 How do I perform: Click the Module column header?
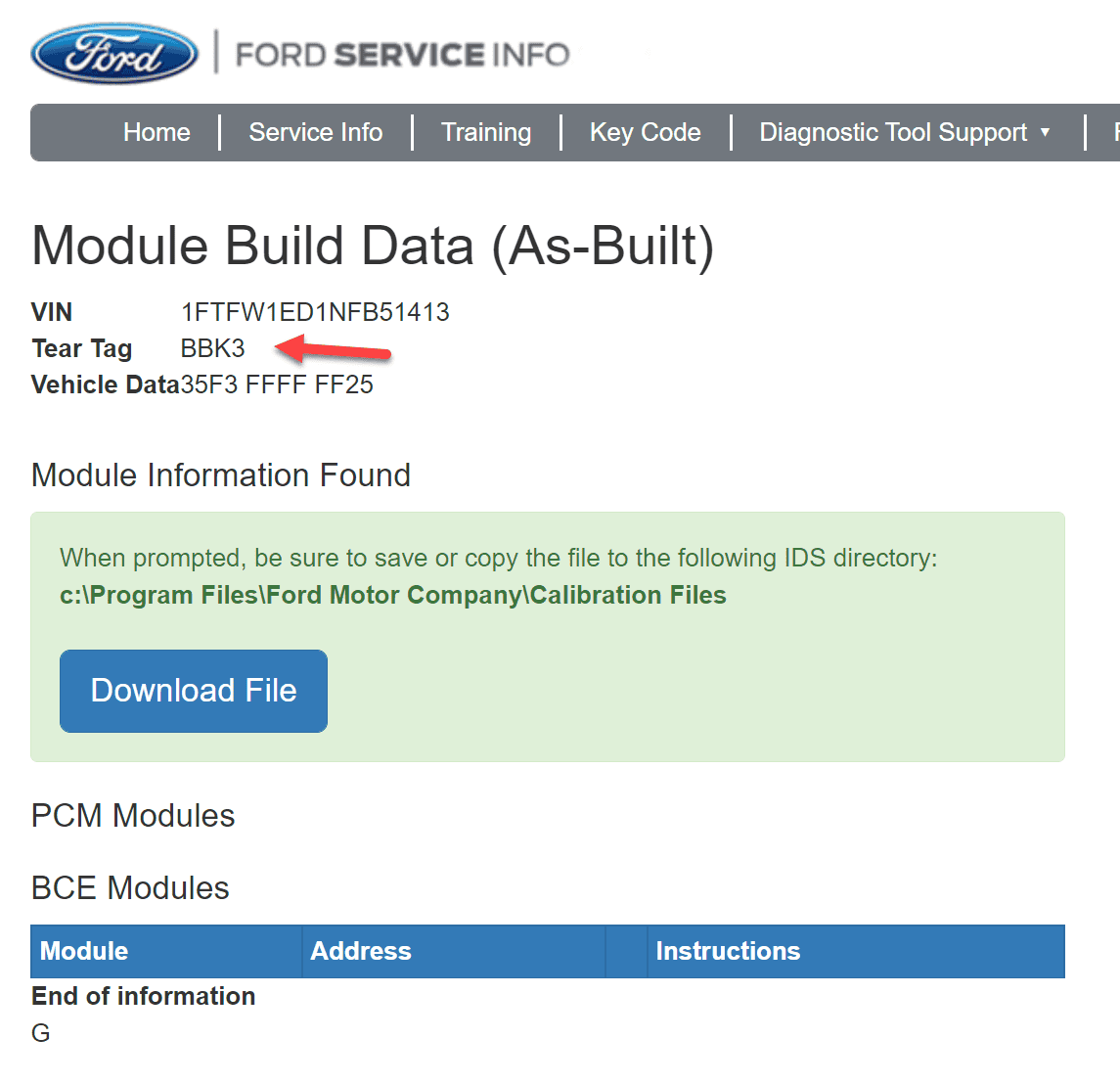coord(83,951)
